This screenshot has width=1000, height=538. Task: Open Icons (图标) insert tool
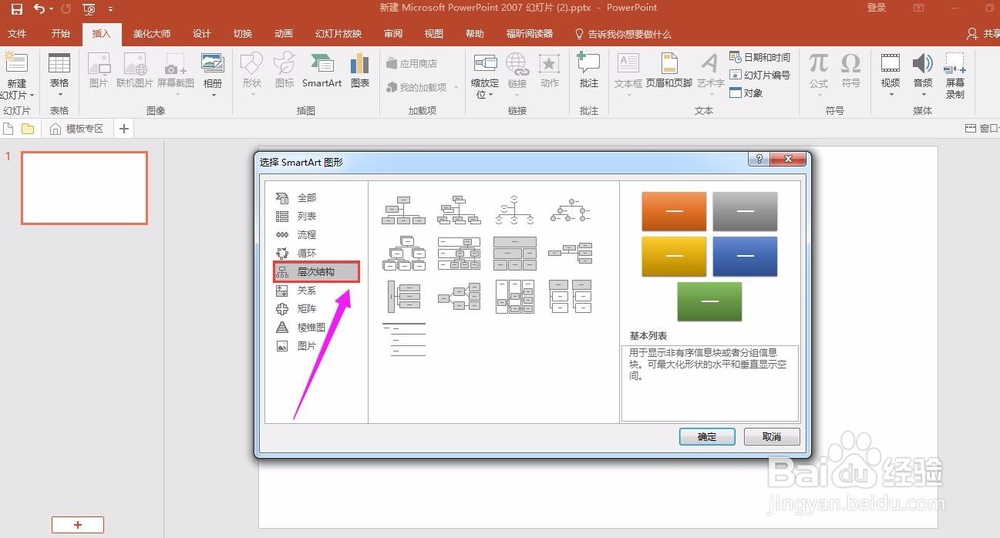tap(284, 71)
